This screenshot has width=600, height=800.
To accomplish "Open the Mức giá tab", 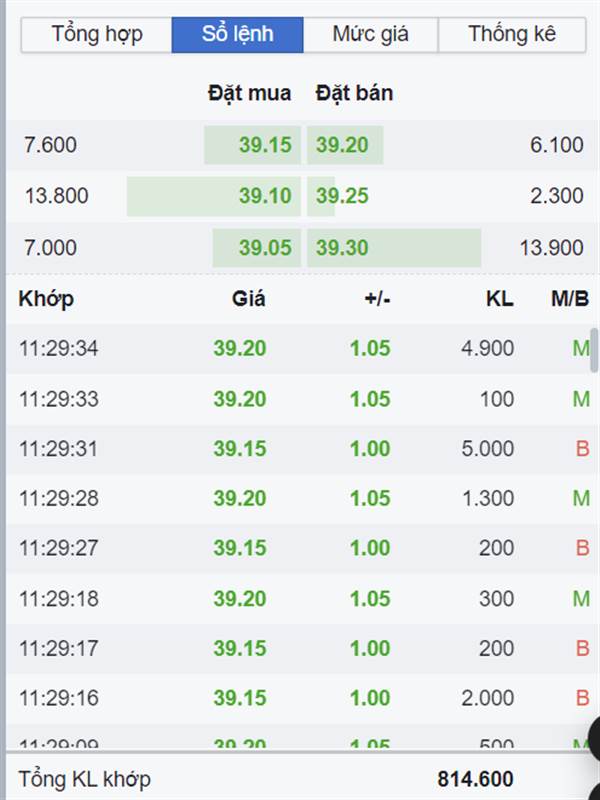I will coord(370,35).
